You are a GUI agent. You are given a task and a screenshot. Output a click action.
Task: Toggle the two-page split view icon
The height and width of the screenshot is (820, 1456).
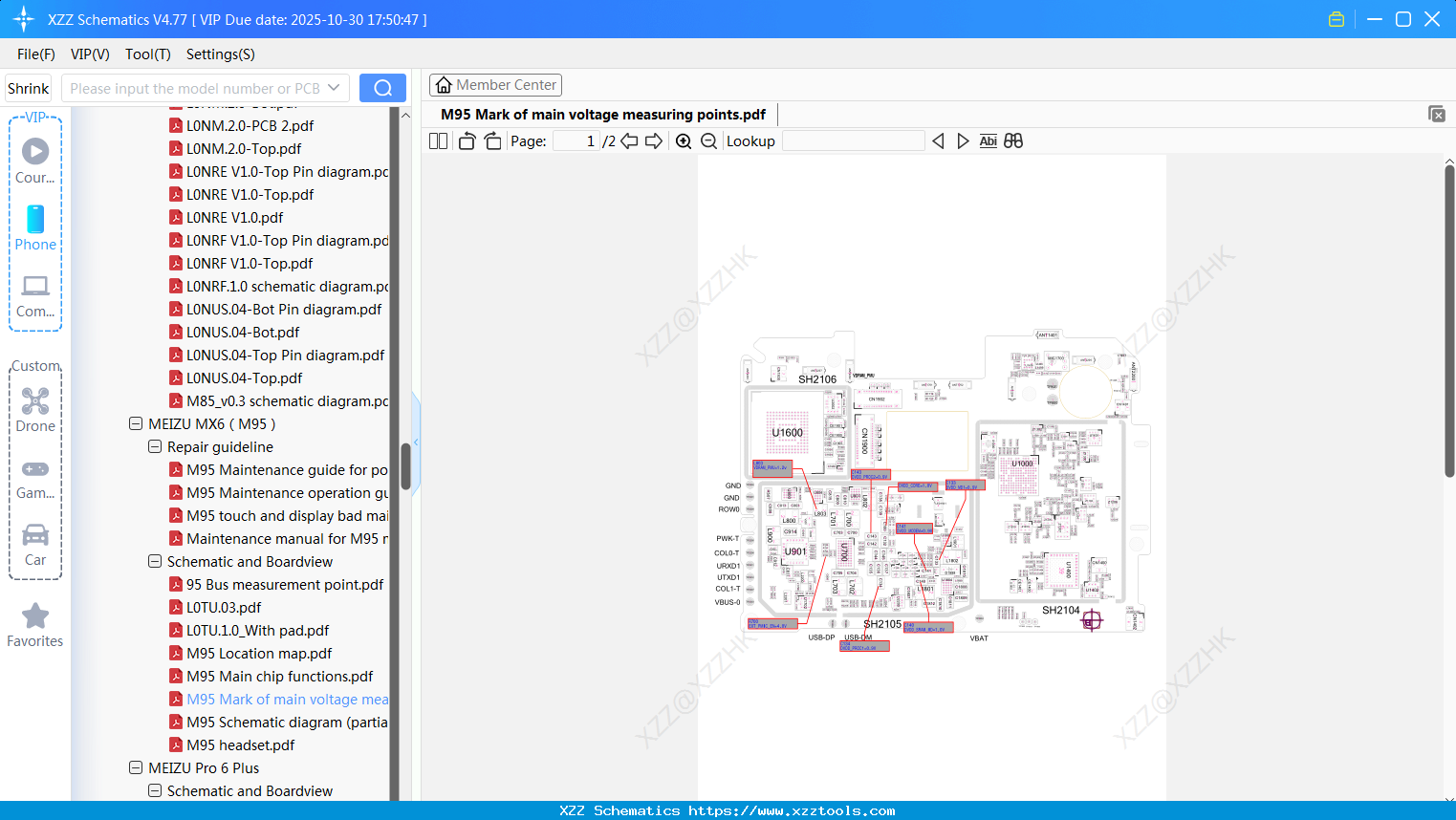[439, 141]
